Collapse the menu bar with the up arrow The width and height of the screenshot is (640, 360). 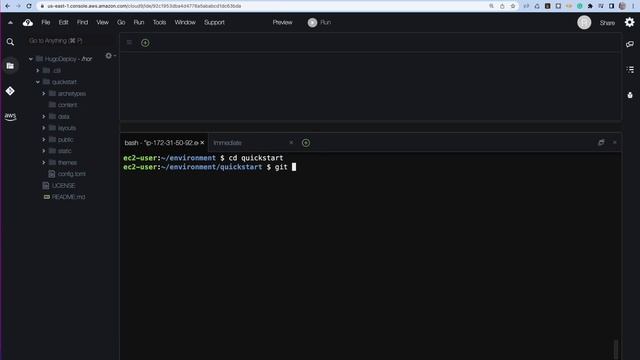point(10,23)
